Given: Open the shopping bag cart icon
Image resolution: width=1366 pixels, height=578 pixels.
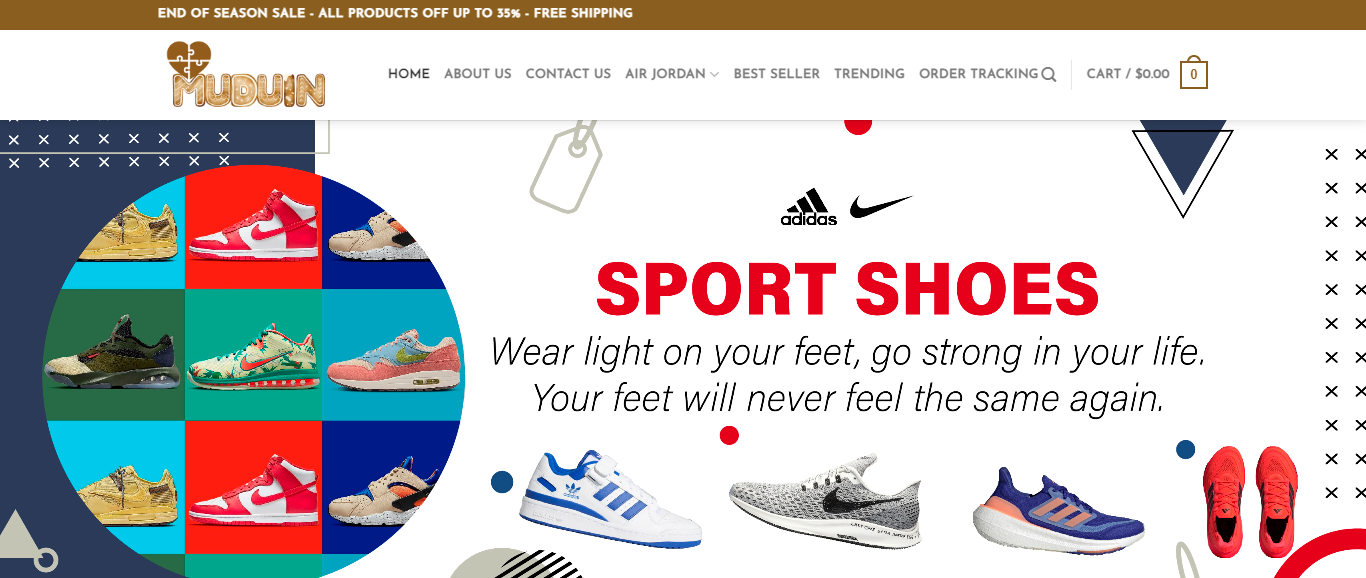Looking at the screenshot, I should click(1193, 74).
